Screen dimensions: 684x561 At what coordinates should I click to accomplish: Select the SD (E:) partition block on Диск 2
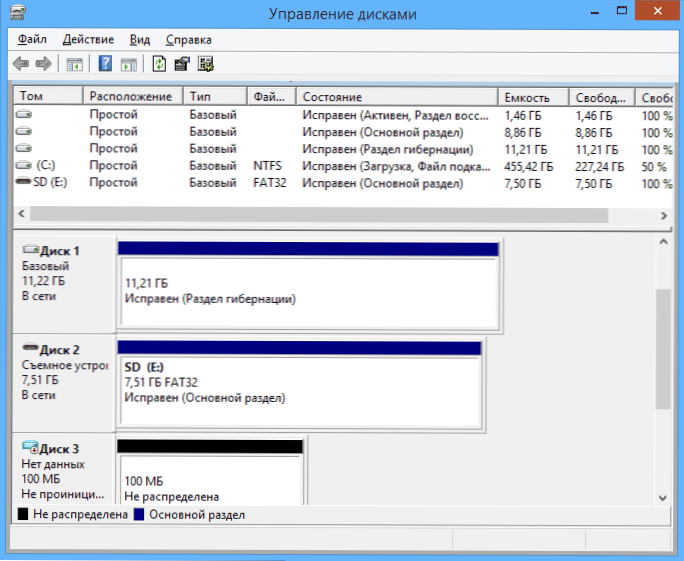(x=300, y=385)
